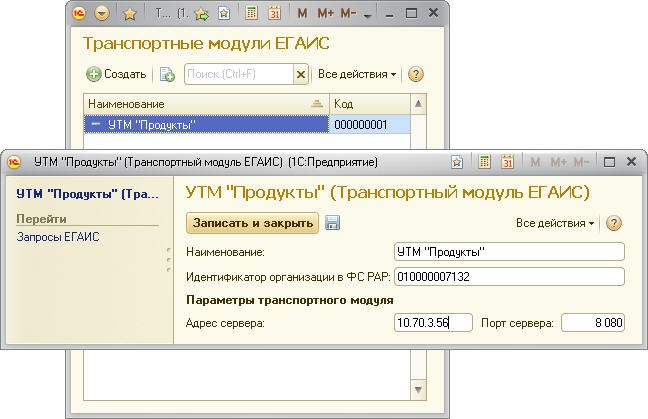The height and width of the screenshot is (419, 648).
Task: Open help in the list window
Action: (x=416, y=74)
